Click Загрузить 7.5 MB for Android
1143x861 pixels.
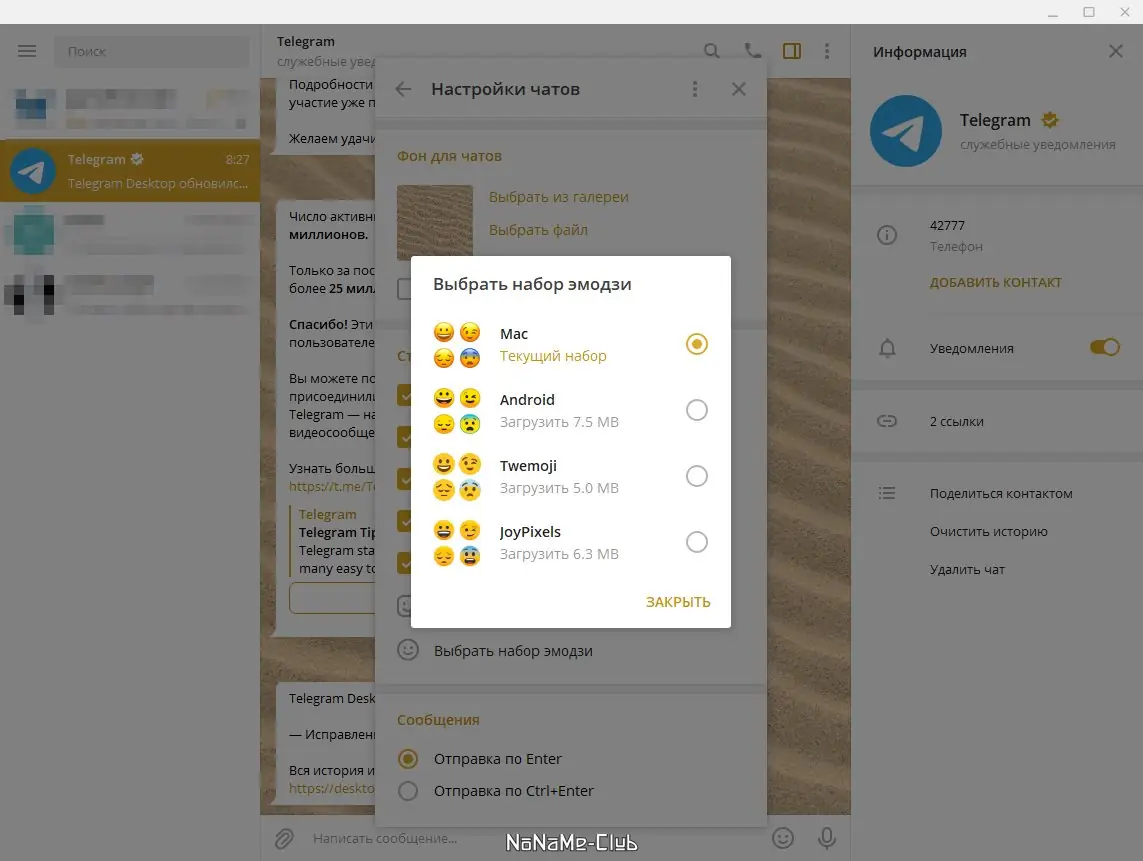(559, 422)
